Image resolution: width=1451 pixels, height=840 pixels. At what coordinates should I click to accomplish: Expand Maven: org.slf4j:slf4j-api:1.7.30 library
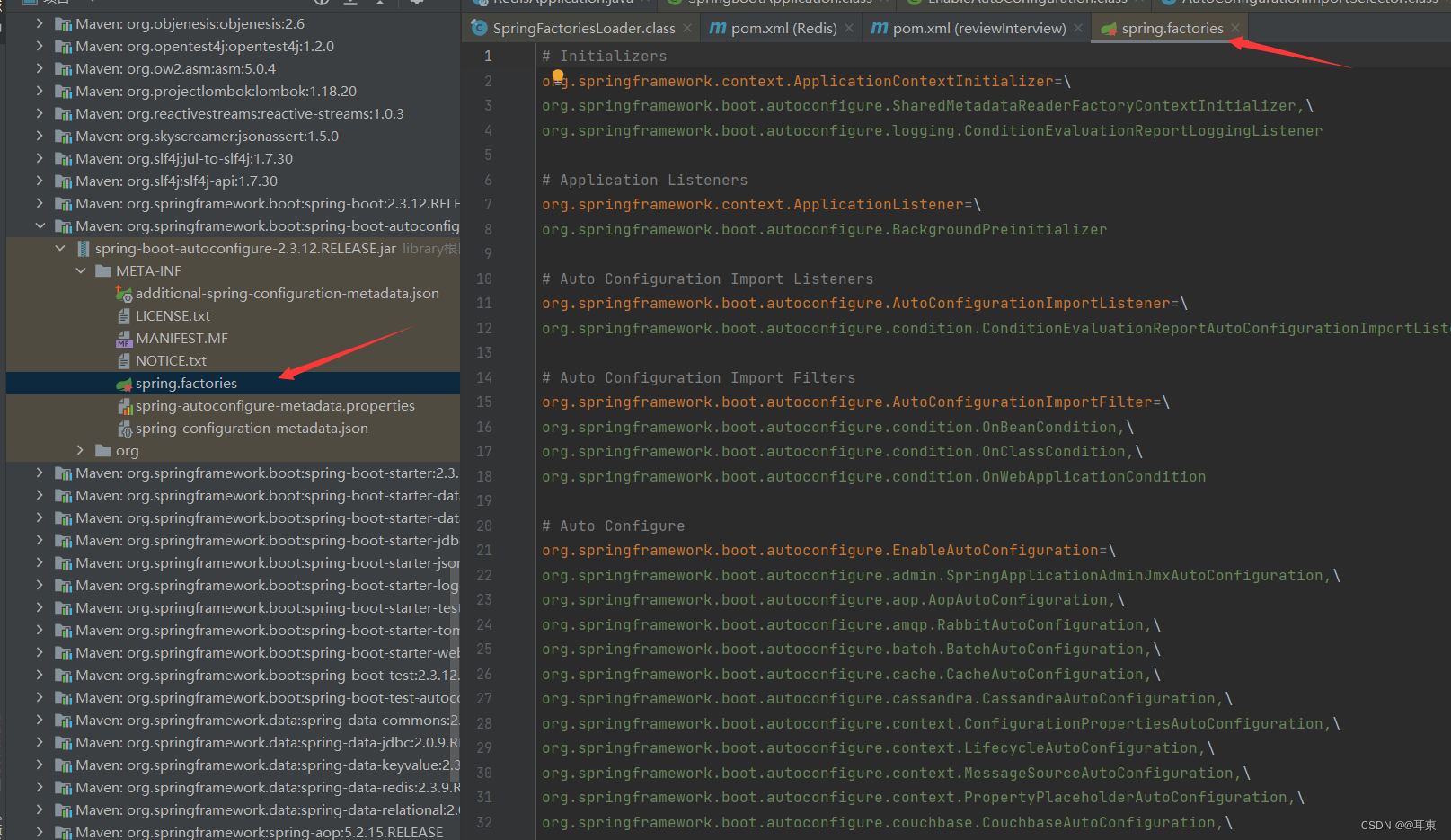(40, 181)
